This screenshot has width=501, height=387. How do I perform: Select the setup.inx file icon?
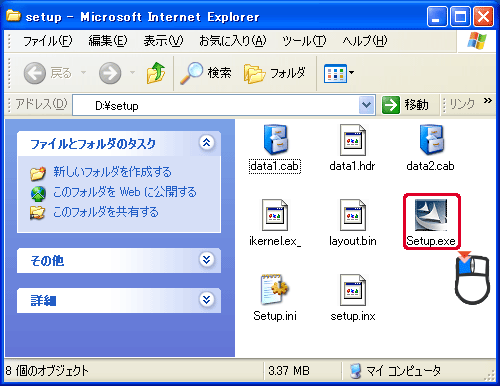coord(352,290)
